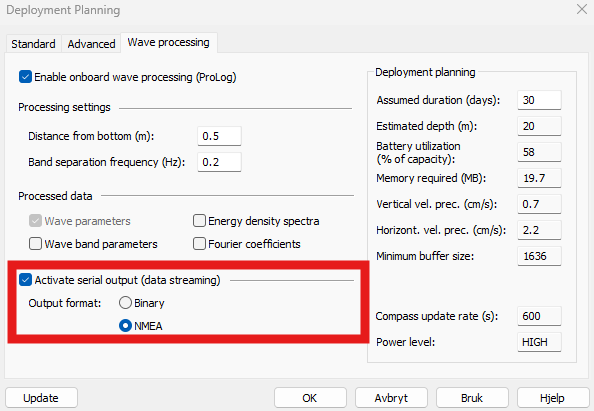Open the Advanced tab

click(x=91, y=44)
